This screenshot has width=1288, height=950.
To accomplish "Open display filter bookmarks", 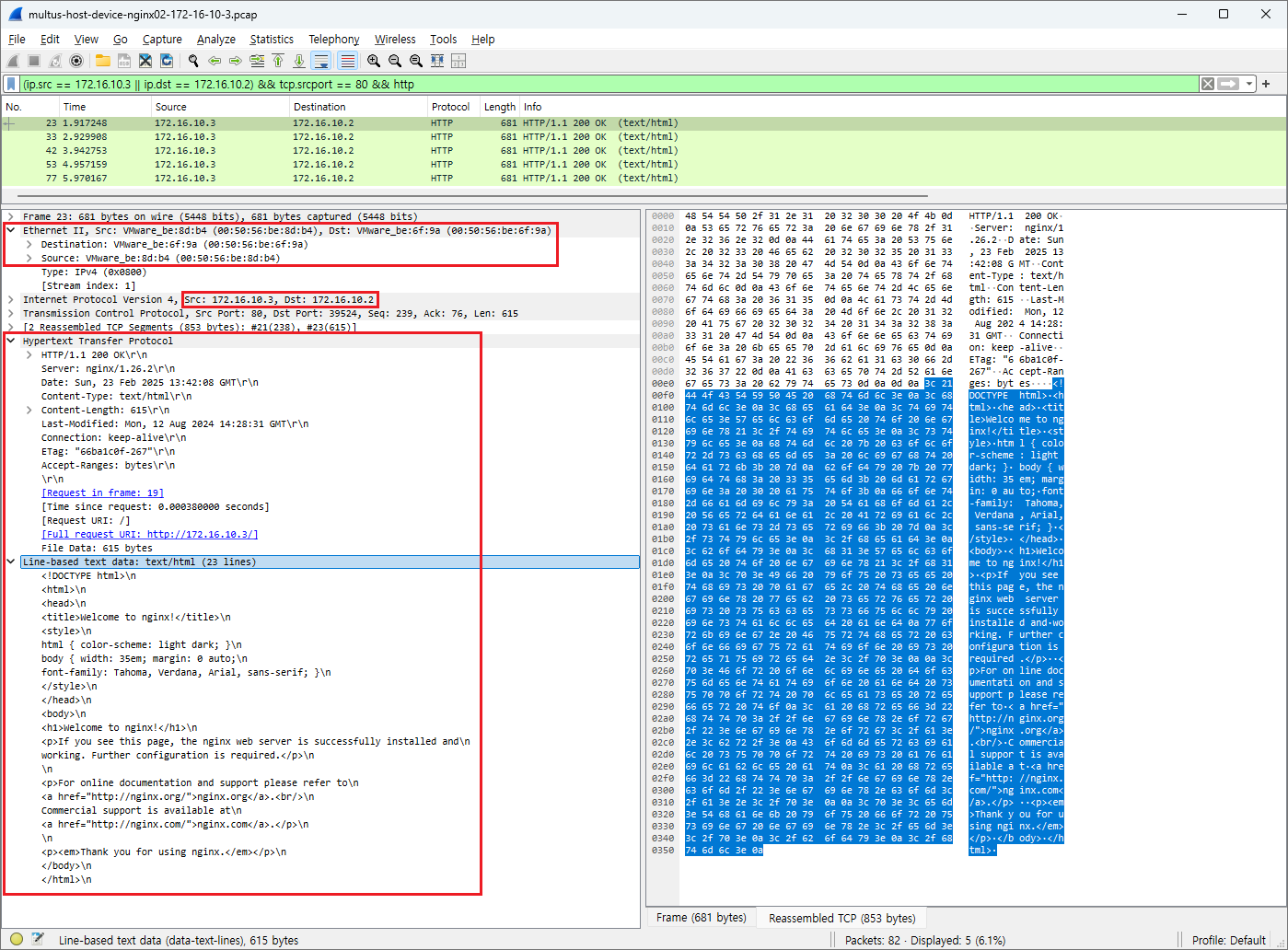I will (x=11, y=84).
